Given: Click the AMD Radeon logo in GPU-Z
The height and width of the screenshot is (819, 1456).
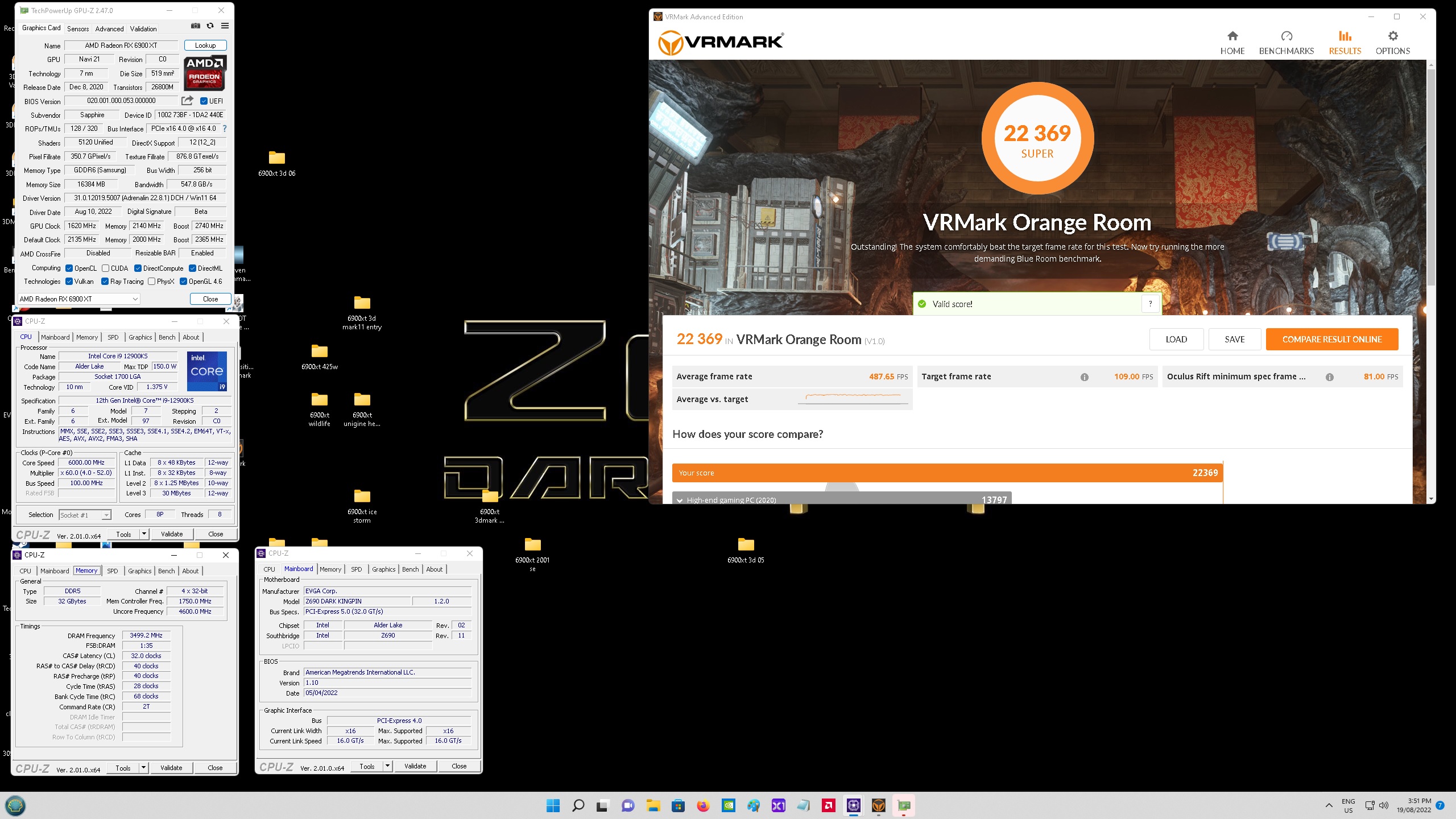Looking at the screenshot, I should click(x=205, y=73).
